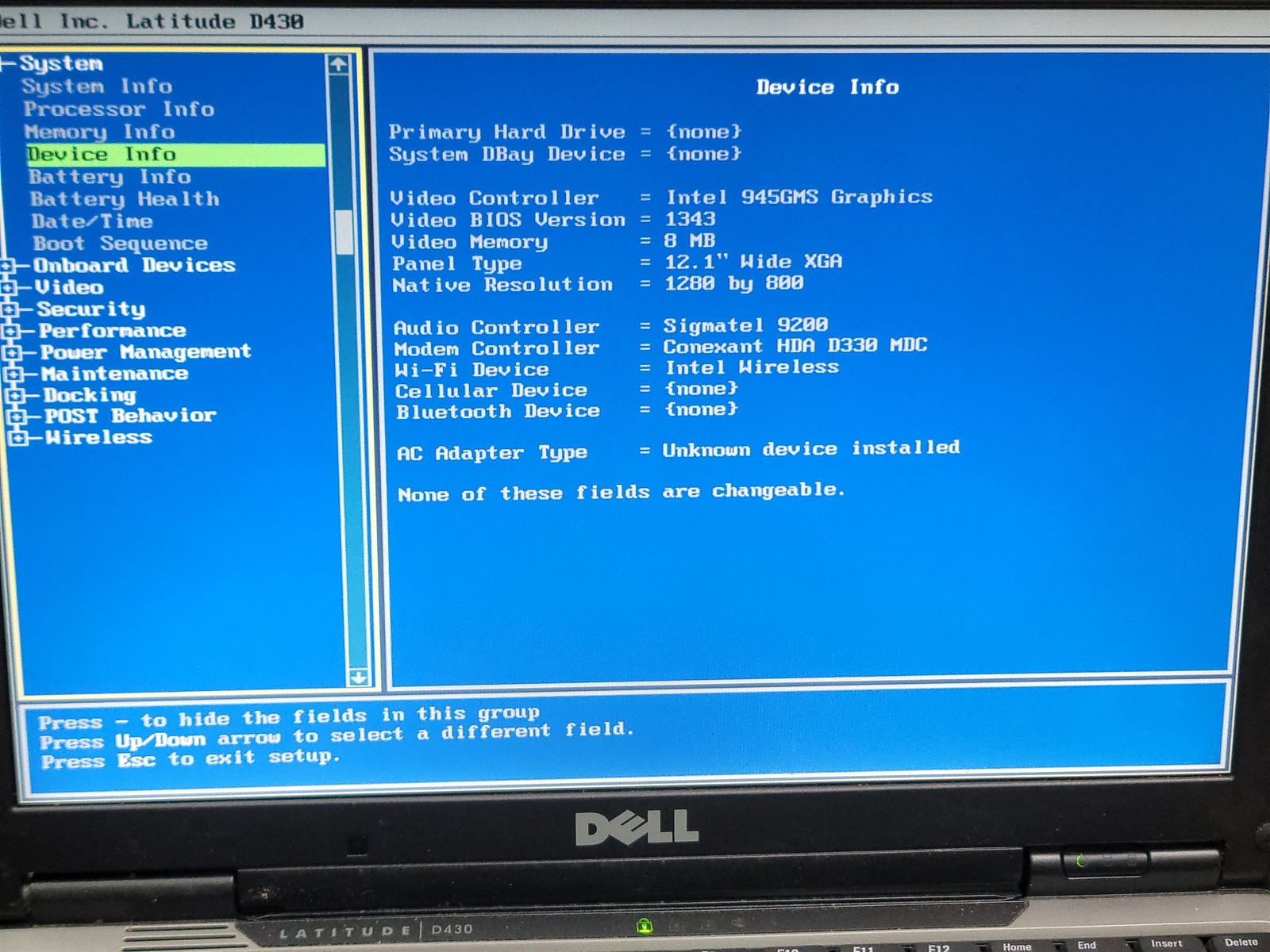Screen dimensions: 1270x952
Task: Open Boot Sequence entry
Action: [121, 244]
